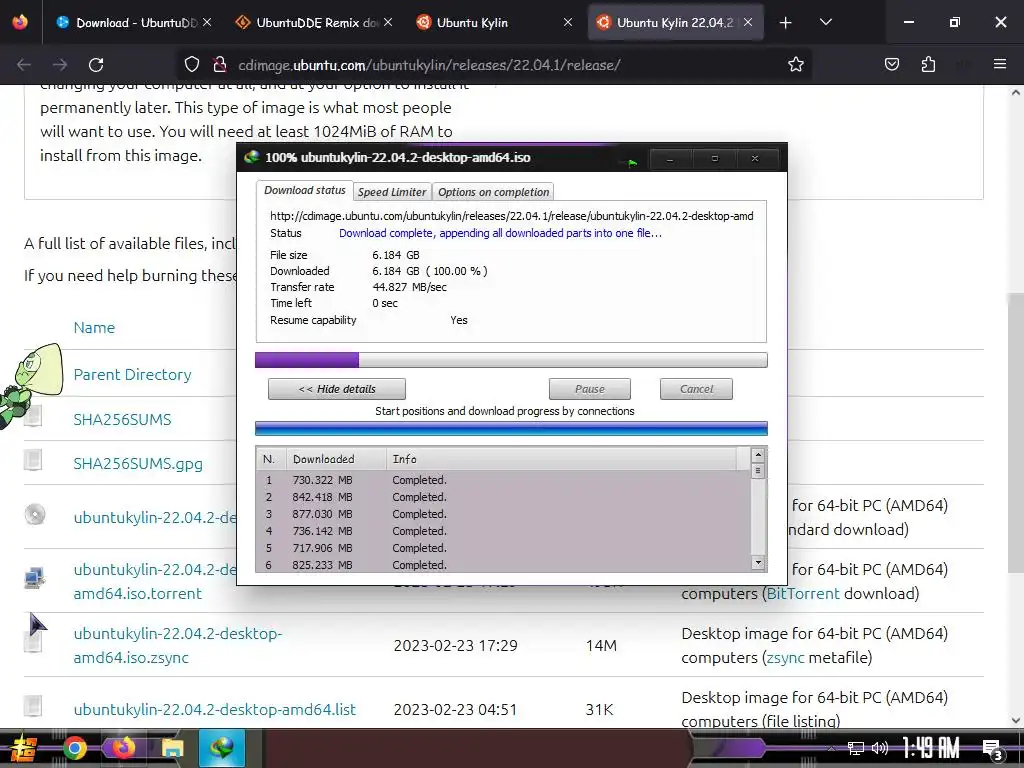Launch Chrome from the taskbar
Viewport: 1024px width, 768px height.
tap(74, 748)
